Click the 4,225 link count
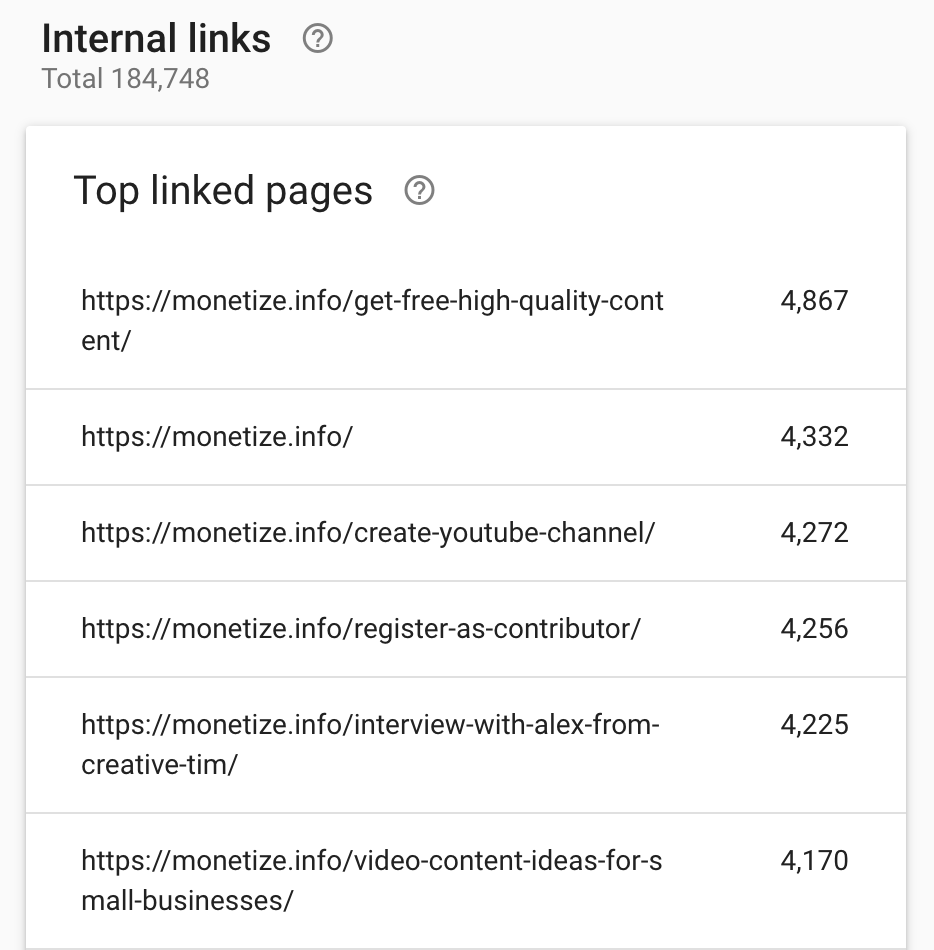 click(x=814, y=725)
